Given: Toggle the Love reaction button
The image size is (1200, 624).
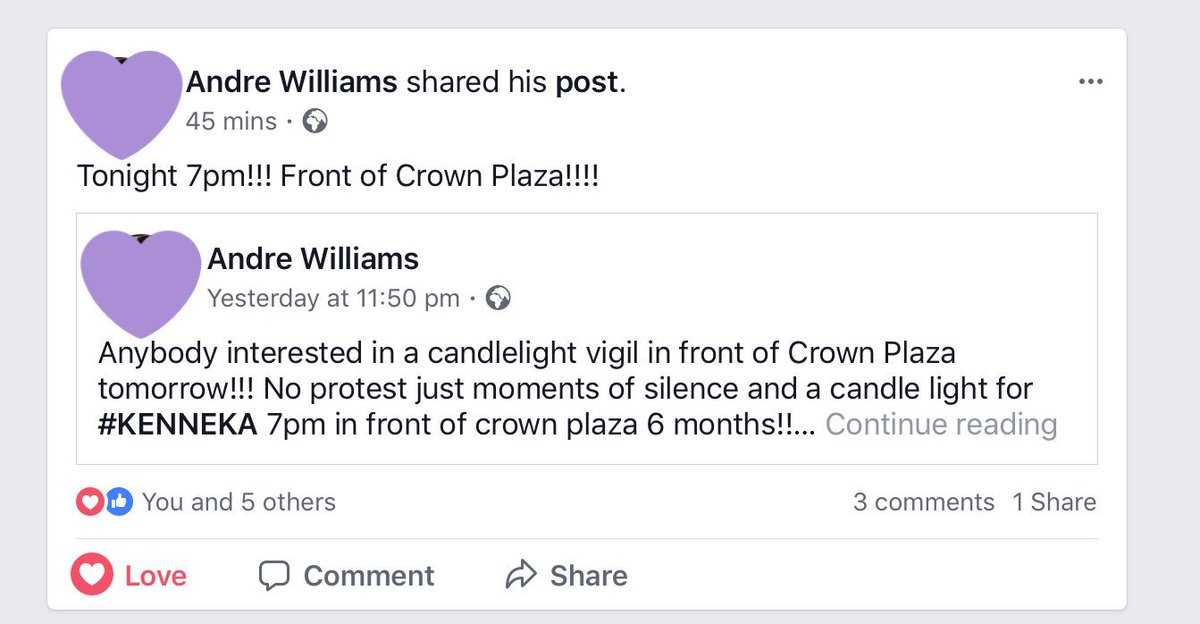Looking at the screenshot, I should click(129, 575).
